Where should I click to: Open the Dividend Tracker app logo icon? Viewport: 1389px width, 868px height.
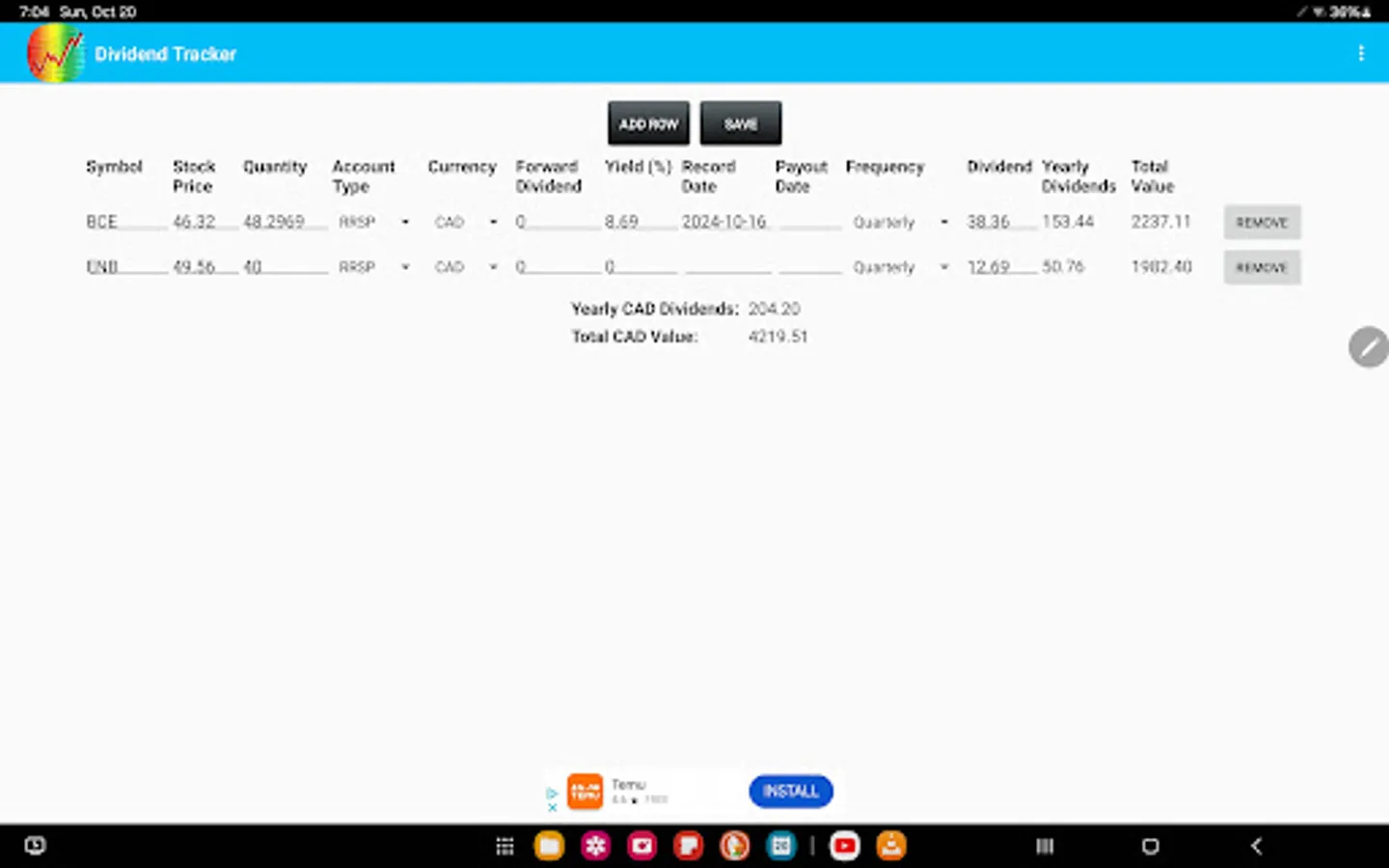[x=55, y=53]
